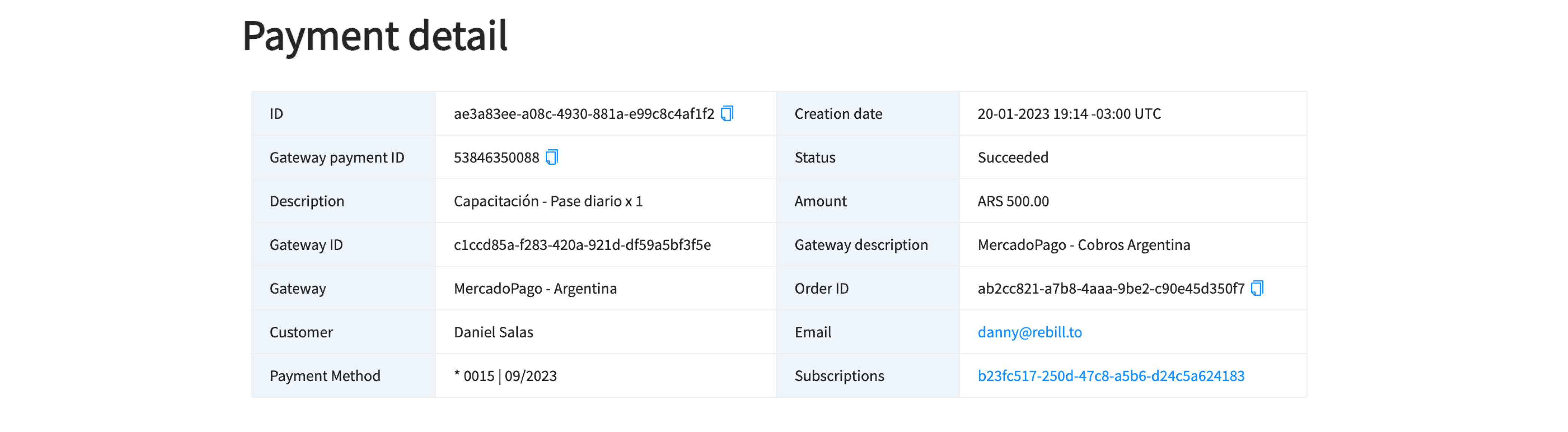The image size is (1568, 432).
Task: Click the customer name Daniel Salas
Action: [x=493, y=332]
